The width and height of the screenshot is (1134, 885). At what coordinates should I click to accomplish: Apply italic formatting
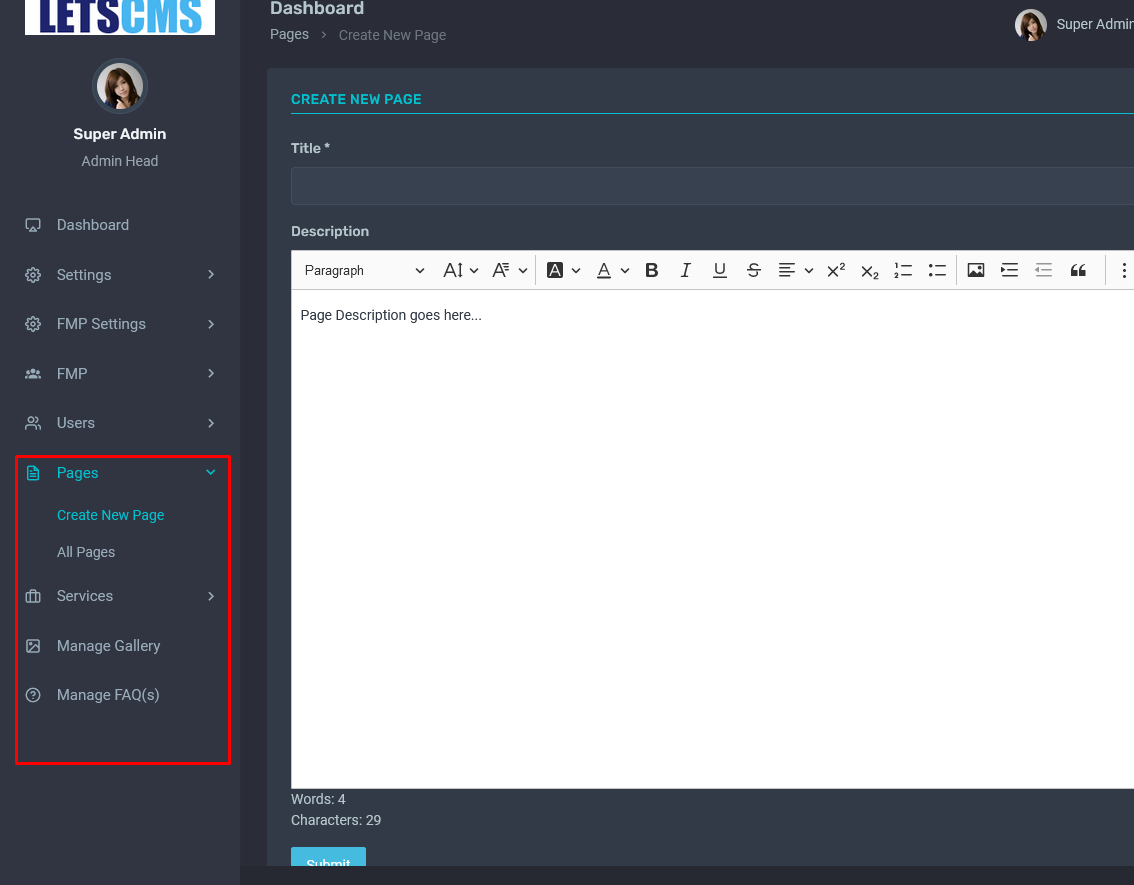pyautogui.click(x=685, y=270)
